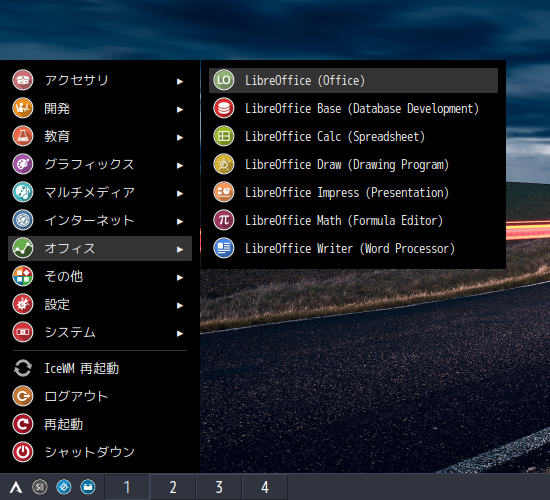This screenshot has width=550, height=500.
Task: Select the 設定 menu label
Action: [57, 305]
